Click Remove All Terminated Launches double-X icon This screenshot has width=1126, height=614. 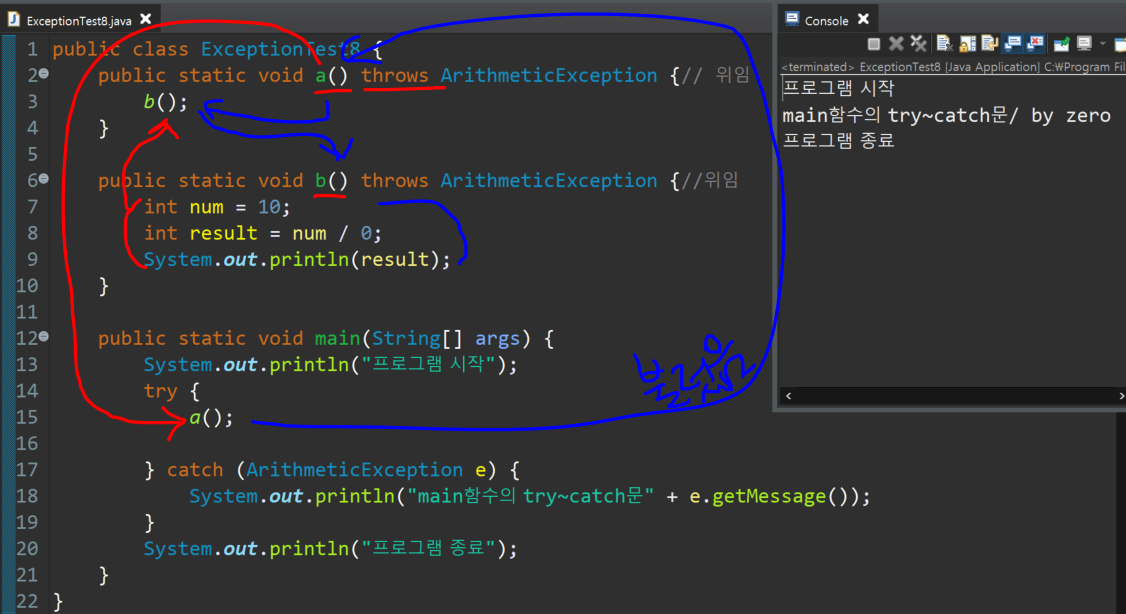click(x=918, y=45)
